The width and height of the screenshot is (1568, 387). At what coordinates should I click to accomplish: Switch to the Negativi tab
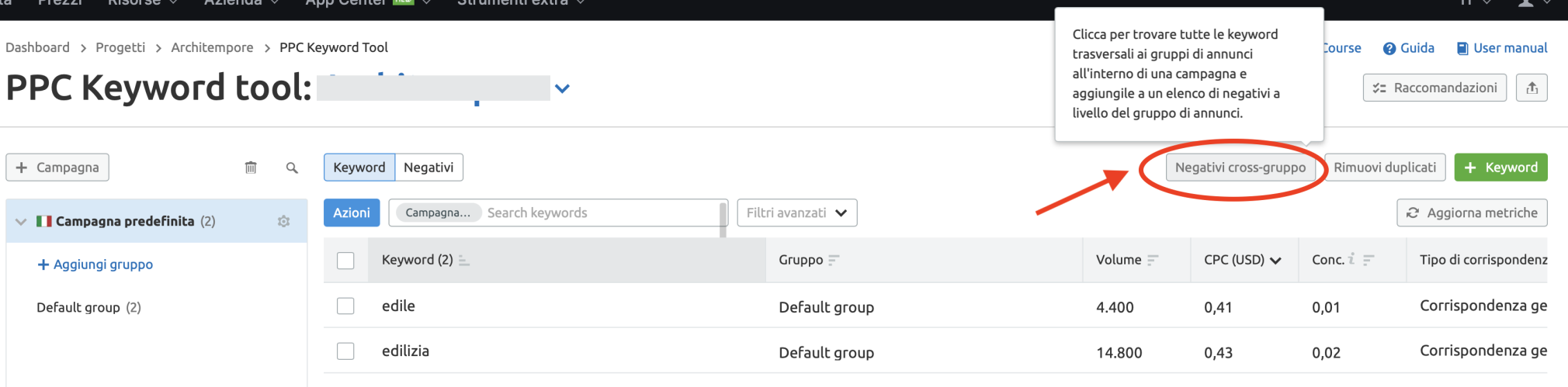(428, 168)
